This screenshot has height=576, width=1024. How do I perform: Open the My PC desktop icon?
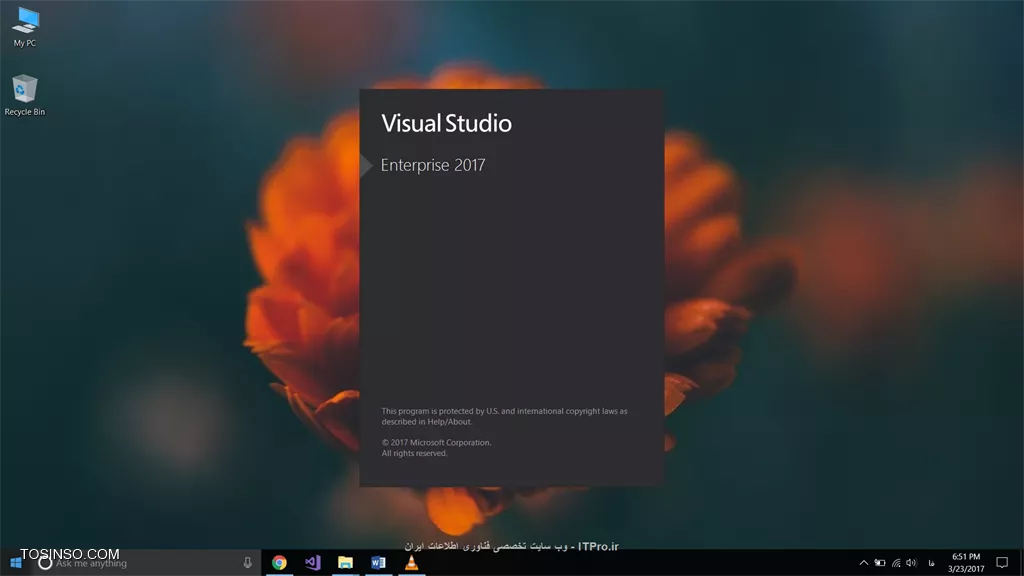click(x=25, y=27)
